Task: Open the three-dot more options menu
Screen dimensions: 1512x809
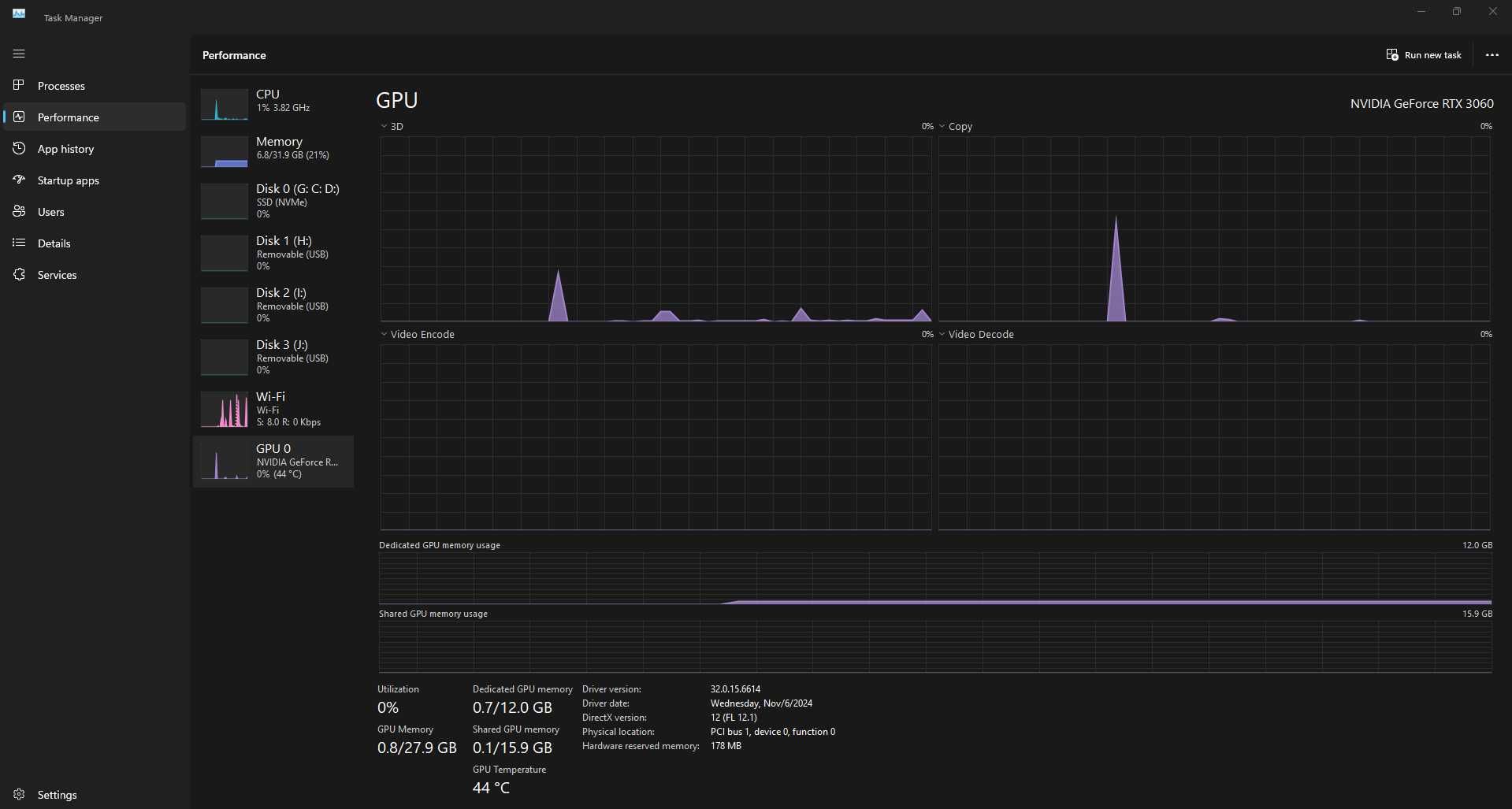Action: click(x=1492, y=55)
